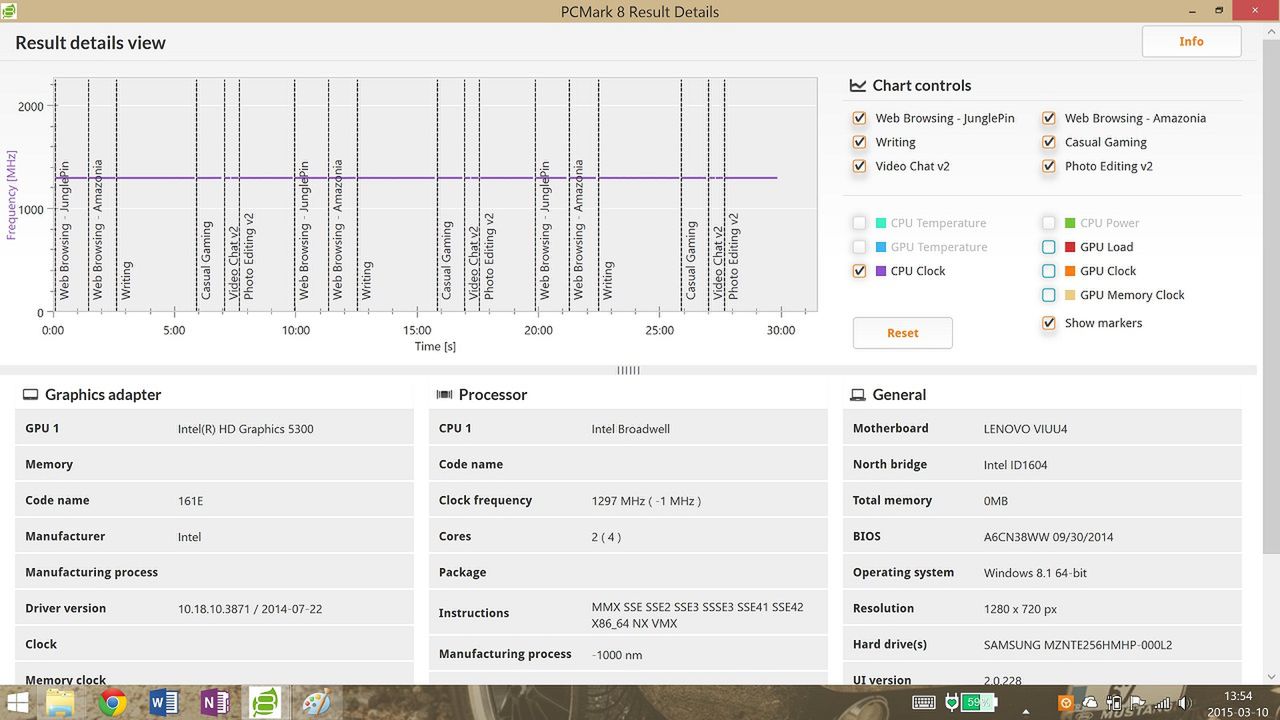Open the Action Center flag icon
The image size is (1280, 720).
tap(1138, 702)
